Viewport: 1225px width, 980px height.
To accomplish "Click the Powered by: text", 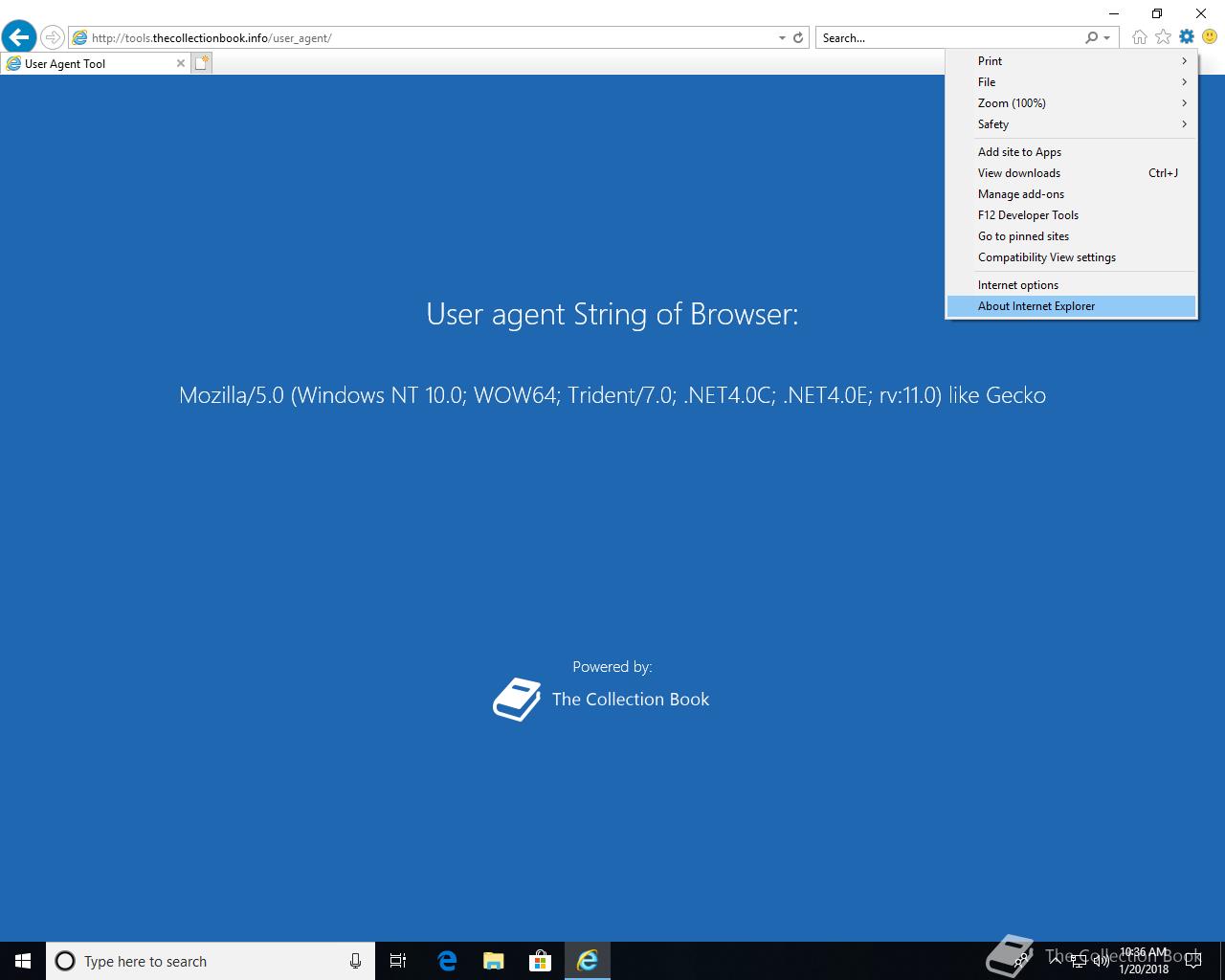I will point(612,667).
